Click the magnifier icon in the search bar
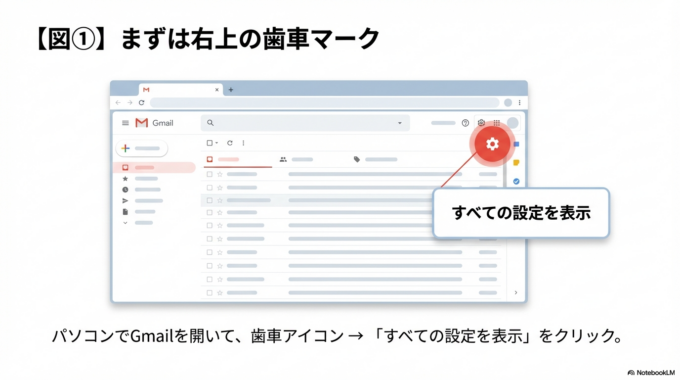 coord(210,123)
